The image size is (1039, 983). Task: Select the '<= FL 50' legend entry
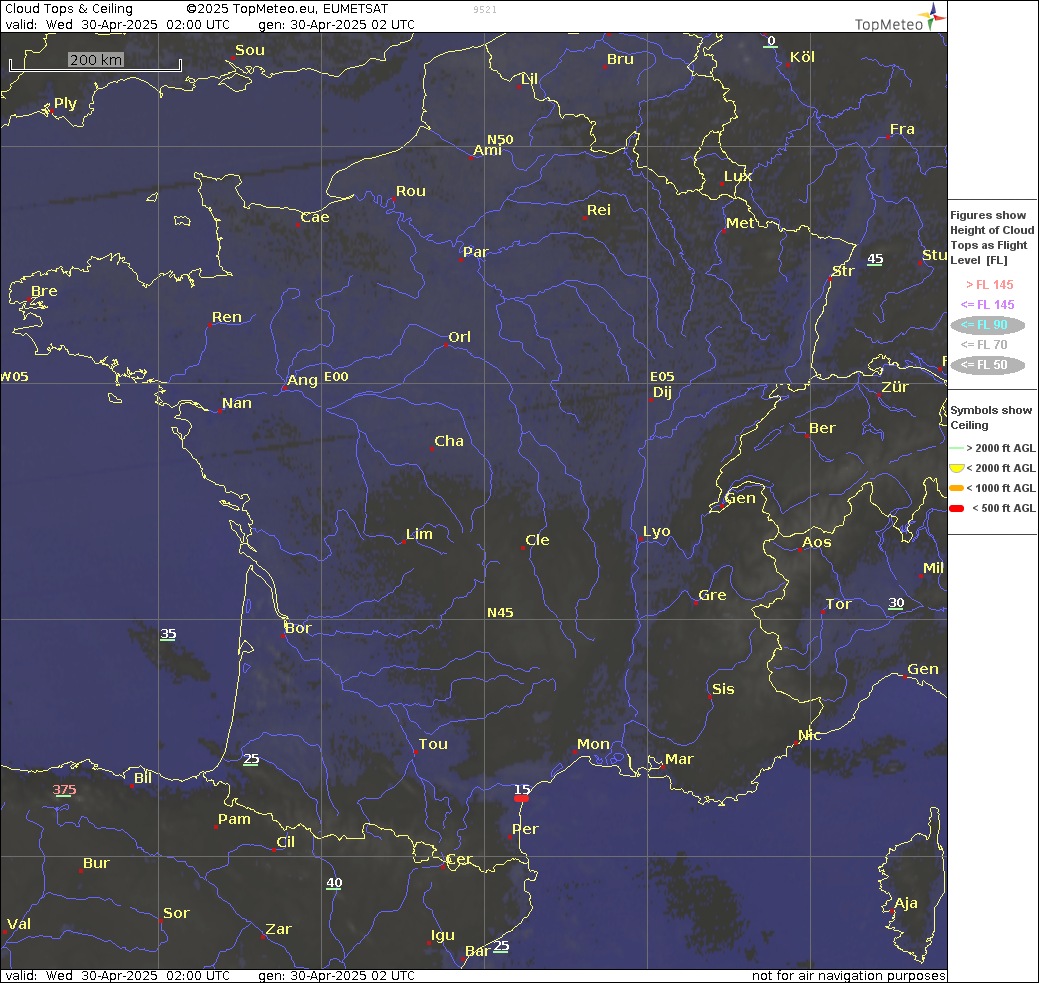tap(987, 365)
